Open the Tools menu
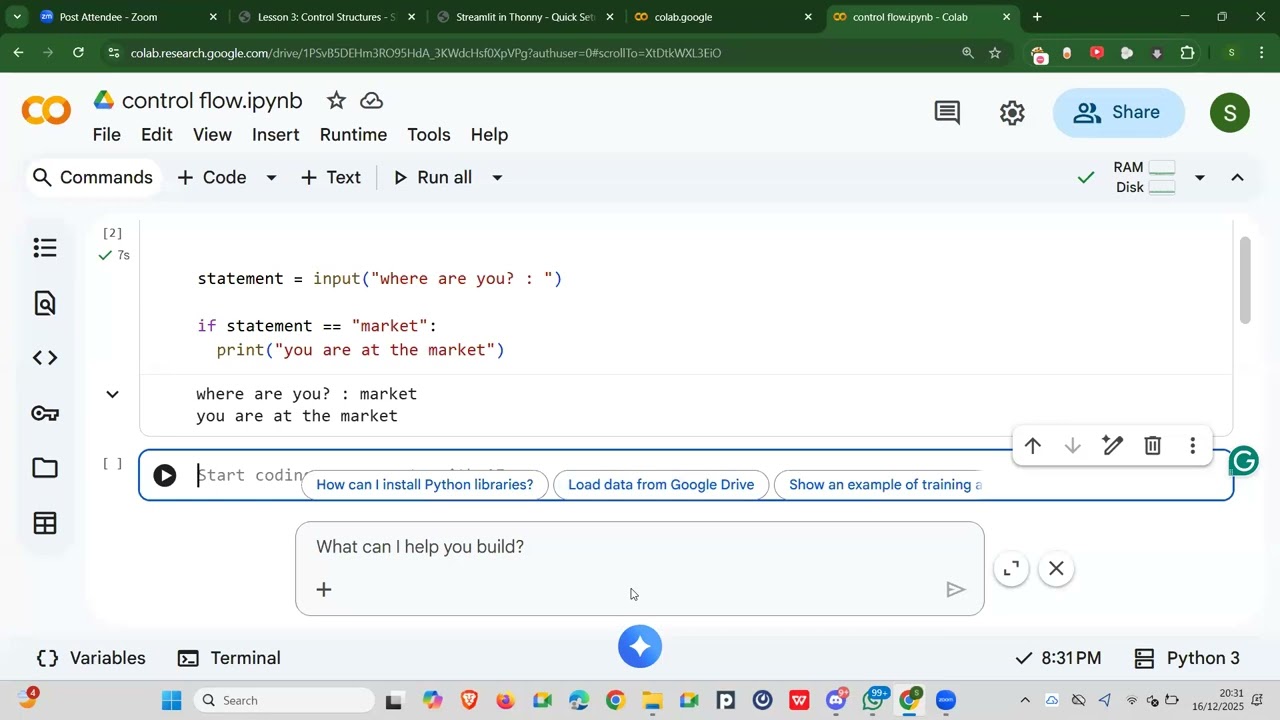This screenshot has height=720, width=1280. pos(429,134)
